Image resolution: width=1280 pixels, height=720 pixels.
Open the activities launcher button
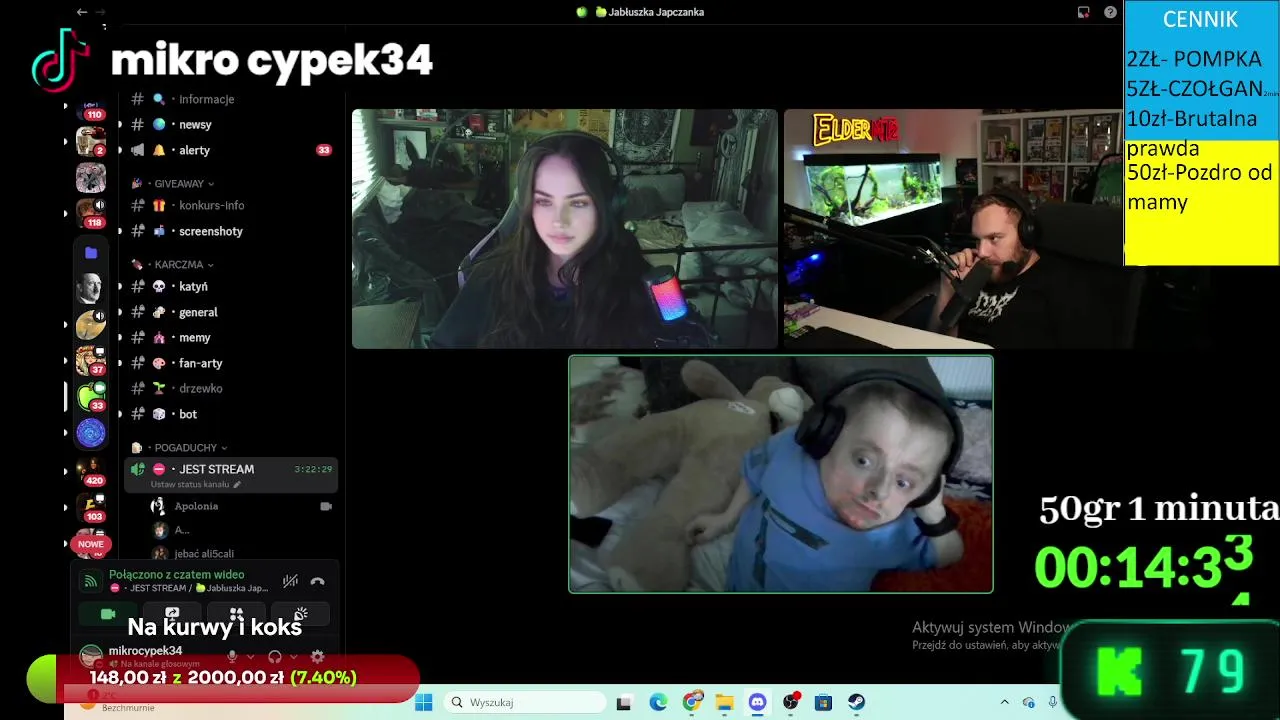click(x=236, y=614)
